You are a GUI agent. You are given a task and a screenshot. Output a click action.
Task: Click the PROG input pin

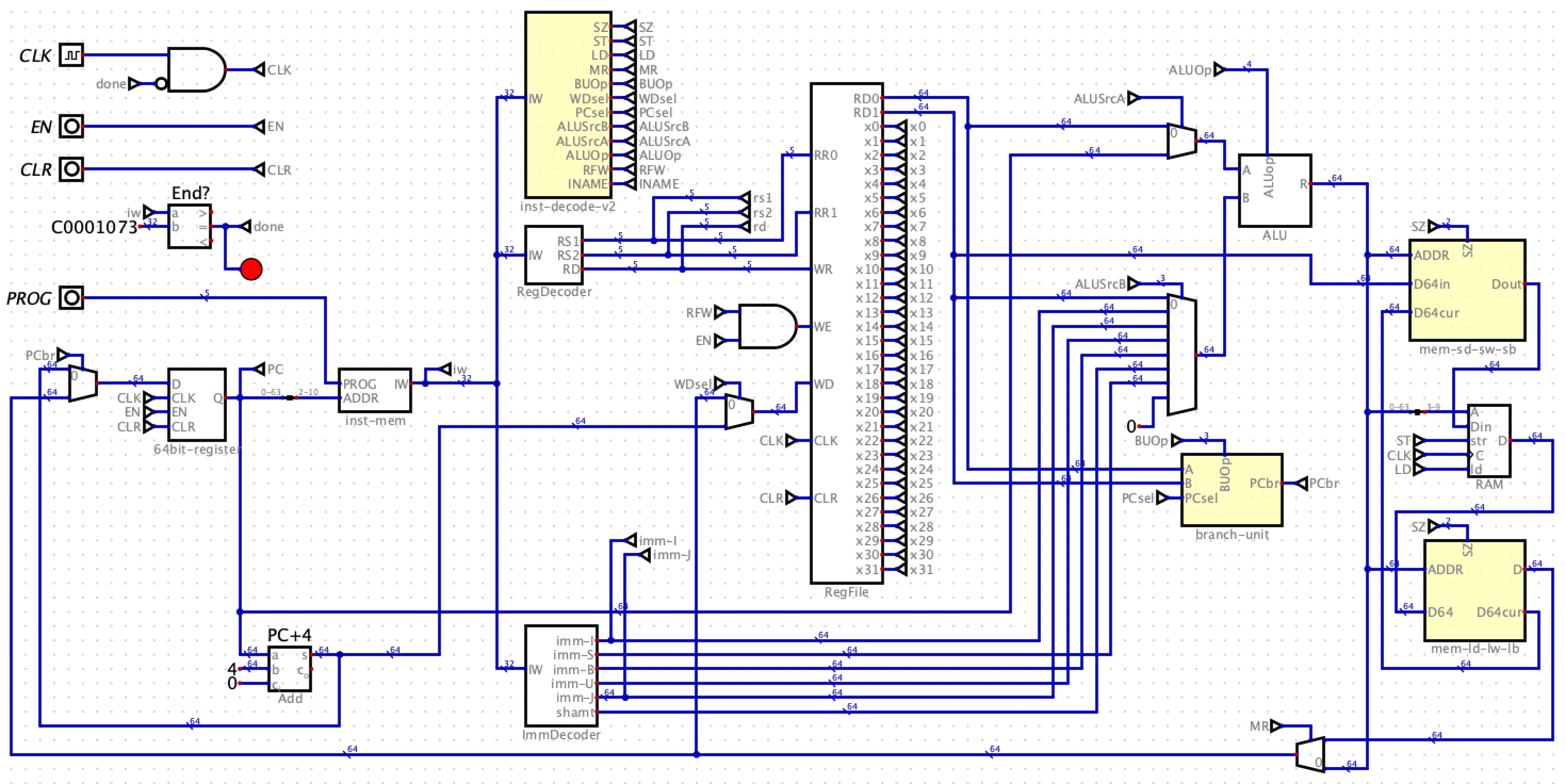tap(72, 299)
